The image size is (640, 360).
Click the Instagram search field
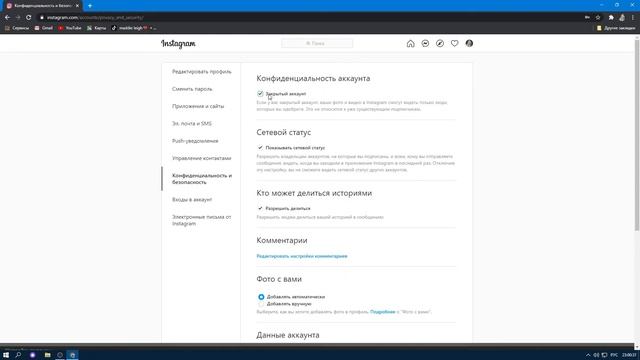click(317, 43)
